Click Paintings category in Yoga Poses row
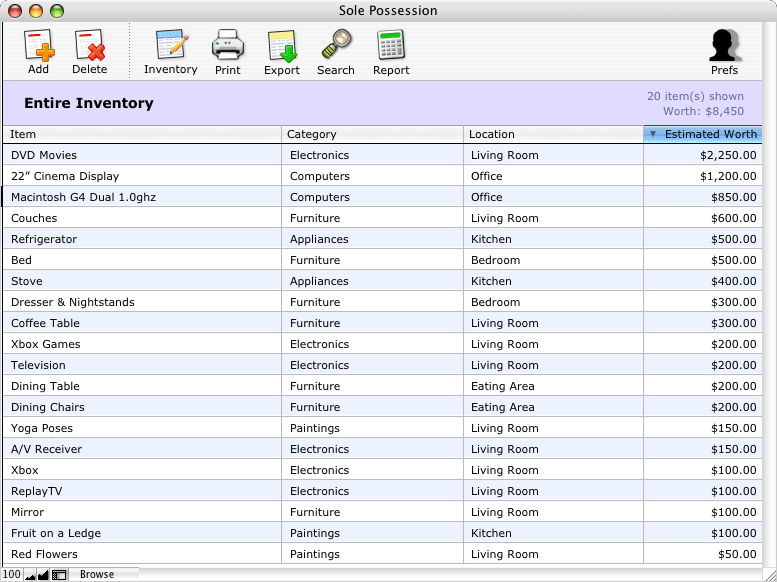 pyautogui.click(x=315, y=428)
